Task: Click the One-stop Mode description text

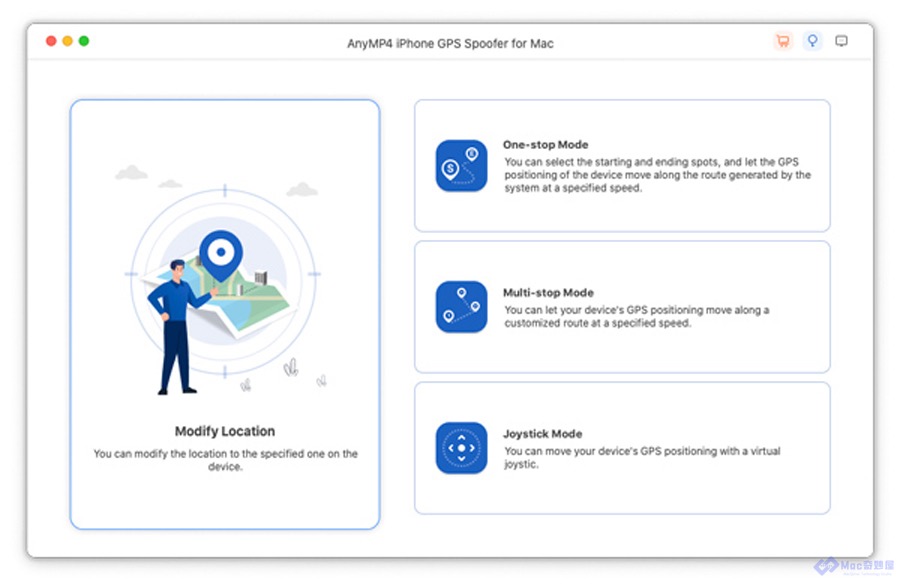Action: coord(658,175)
